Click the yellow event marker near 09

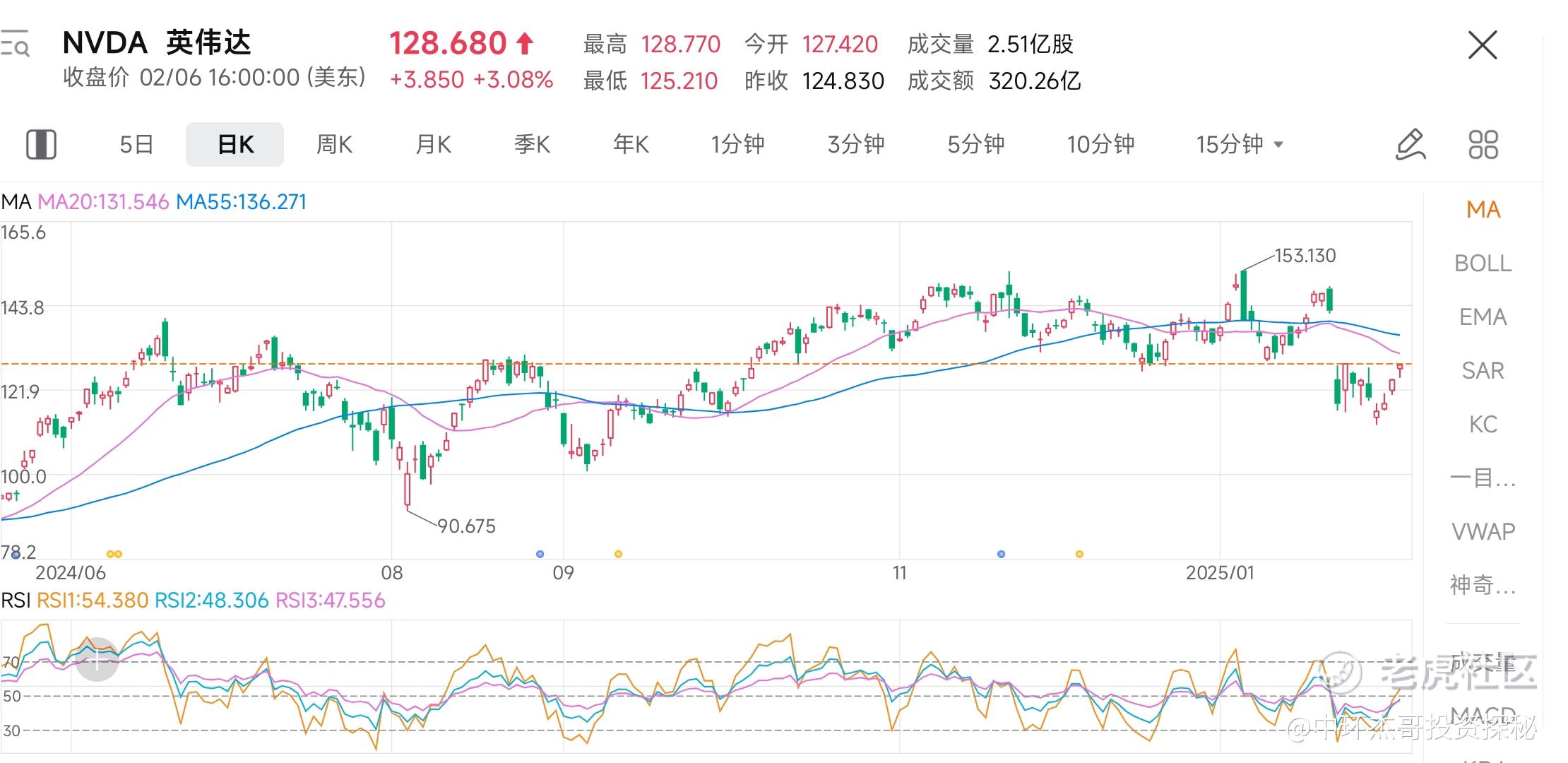[618, 554]
